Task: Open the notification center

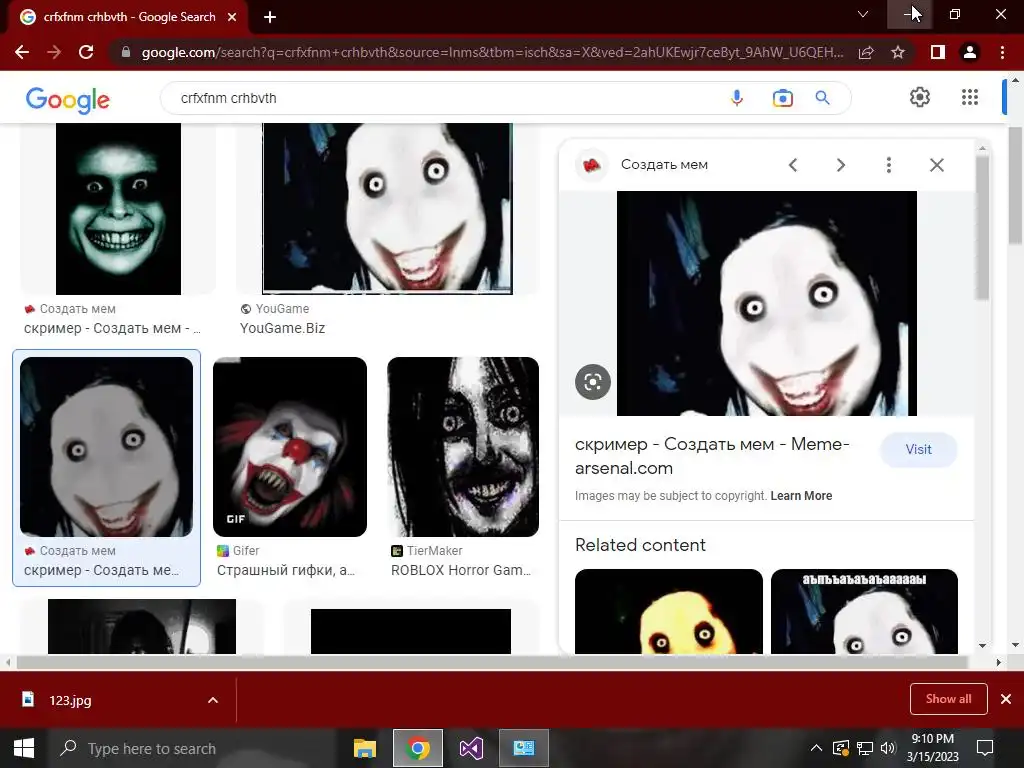Action: [985, 748]
